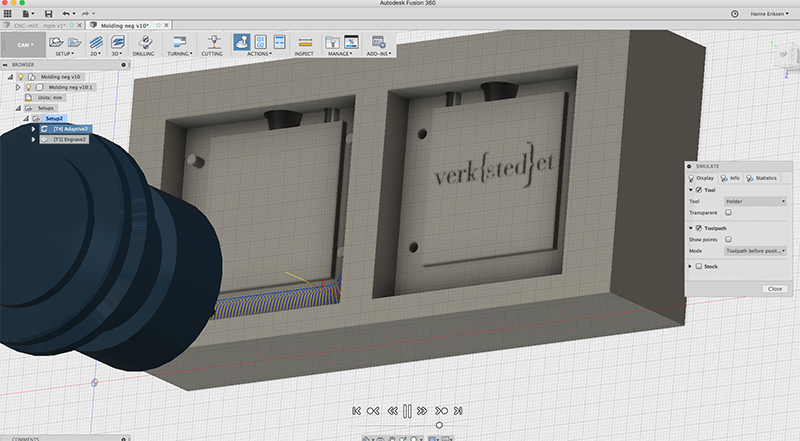Click the Undo arrow
The width and height of the screenshot is (800, 441).
68,14
